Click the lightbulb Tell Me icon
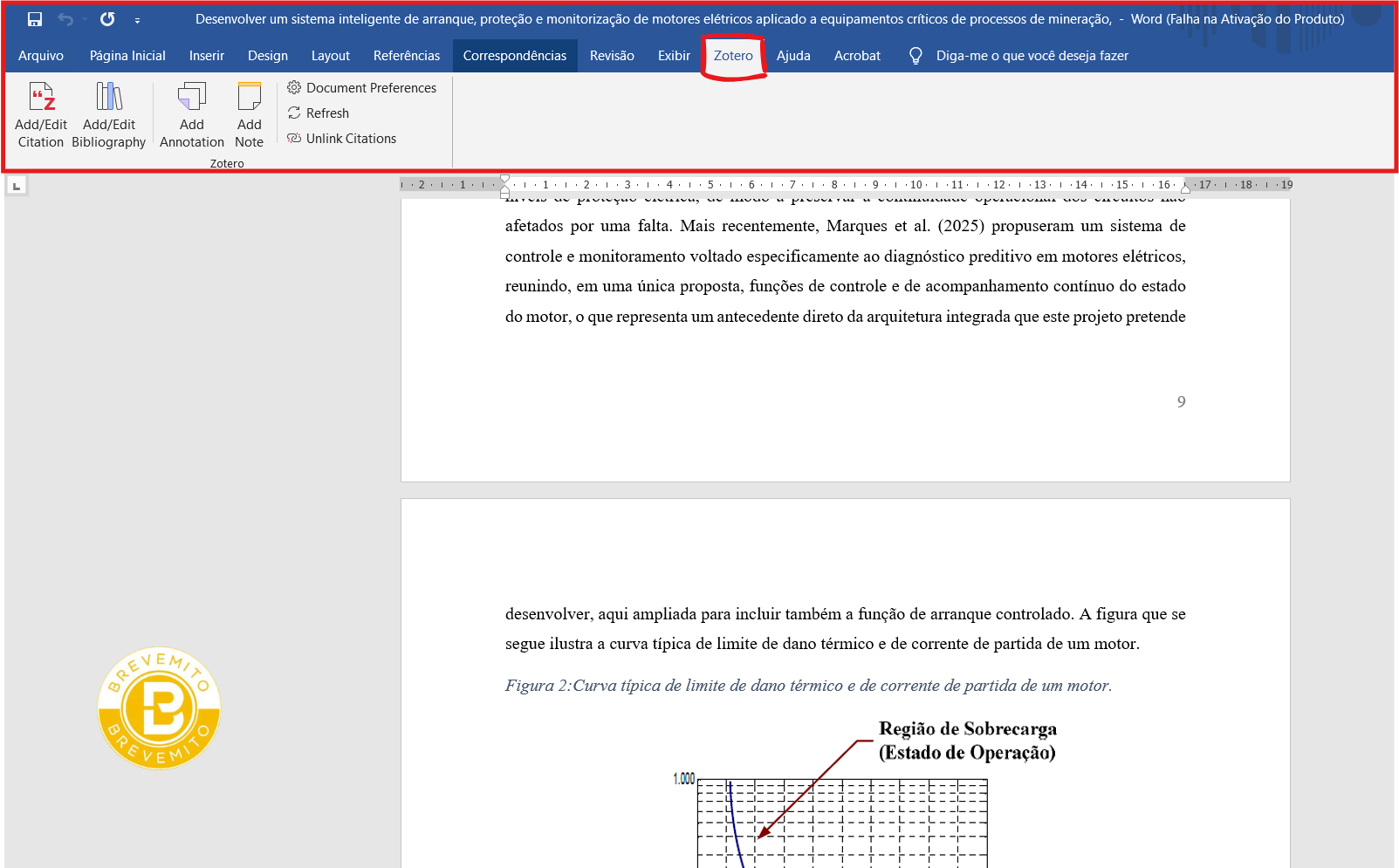 click(x=916, y=56)
